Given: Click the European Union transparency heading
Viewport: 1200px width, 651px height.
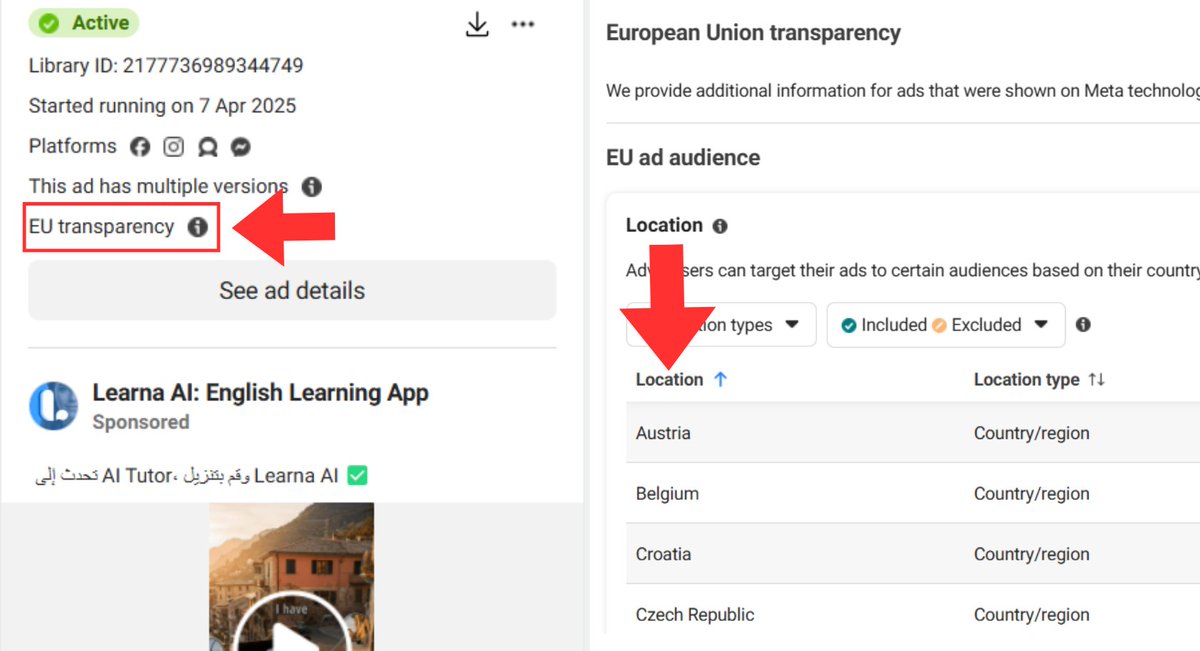Looking at the screenshot, I should point(753,33).
